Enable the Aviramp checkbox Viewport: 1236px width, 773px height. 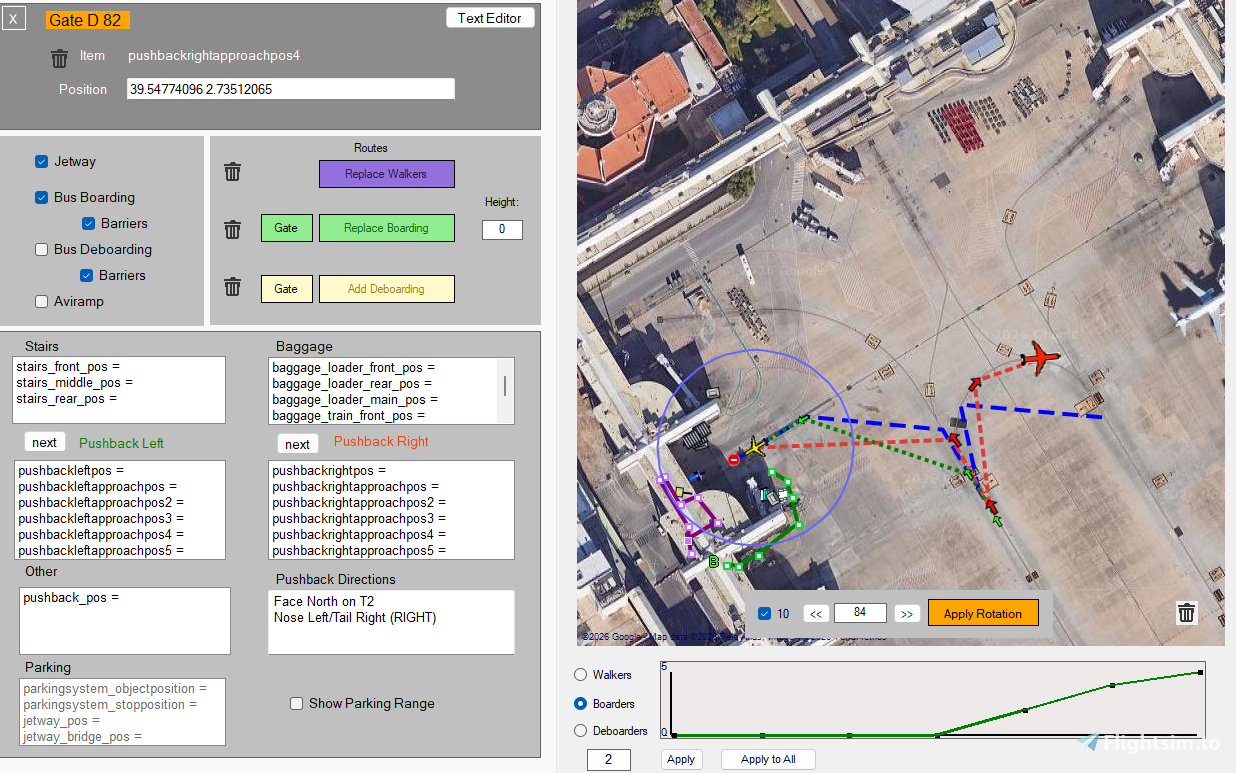(x=41, y=301)
